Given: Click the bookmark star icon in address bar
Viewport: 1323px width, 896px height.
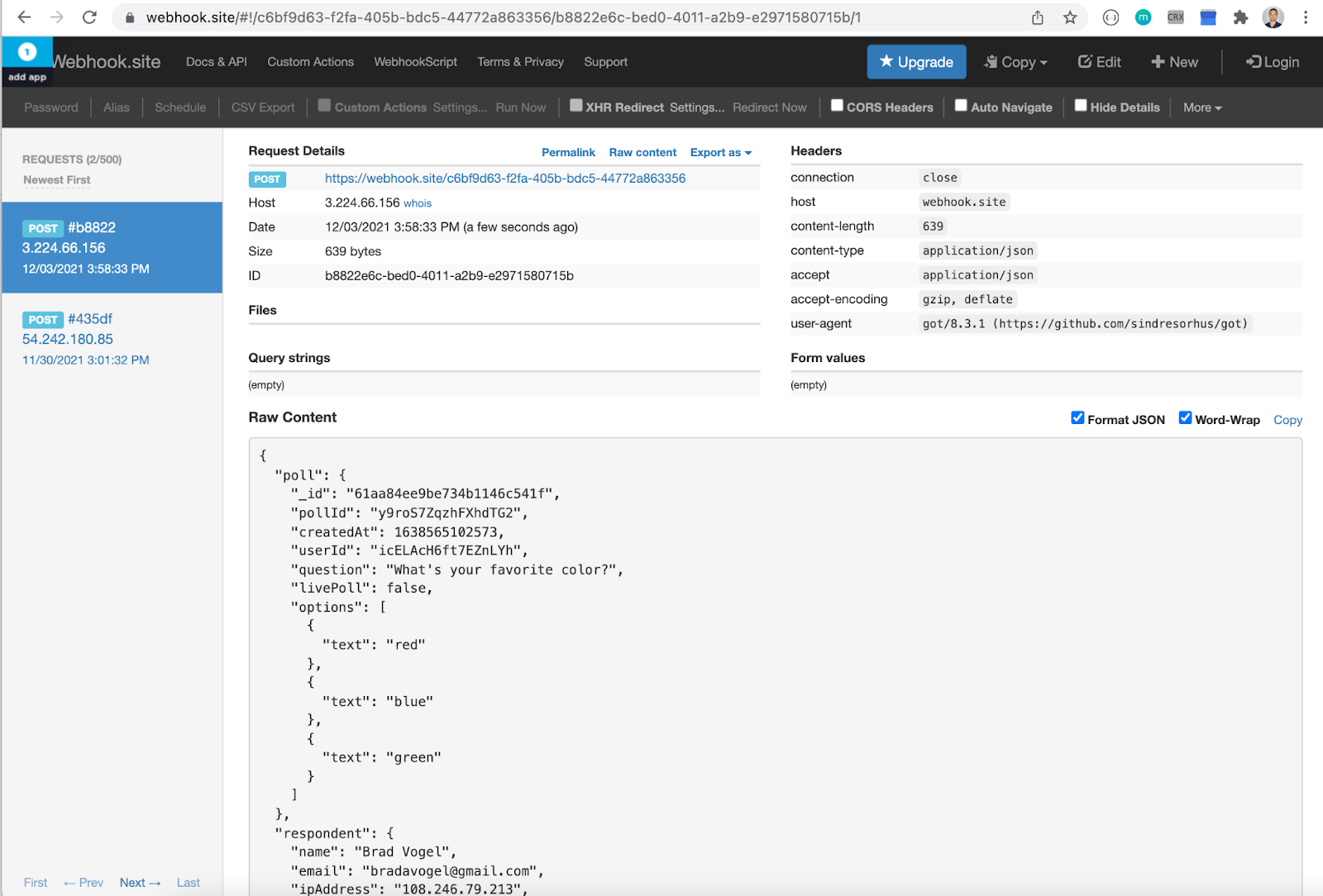Looking at the screenshot, I should 1070,17.
